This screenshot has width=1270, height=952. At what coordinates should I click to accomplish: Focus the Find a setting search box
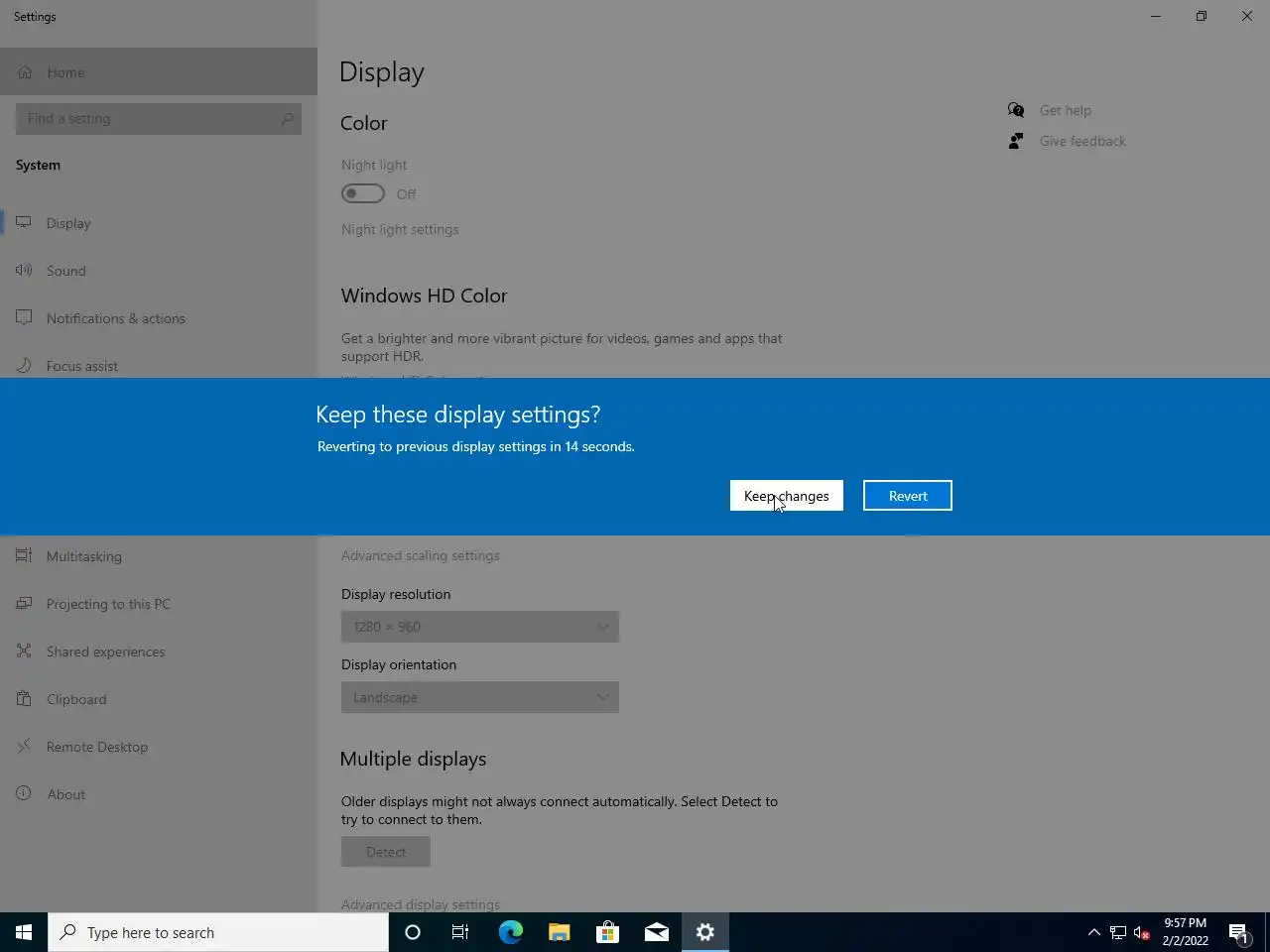159,119
